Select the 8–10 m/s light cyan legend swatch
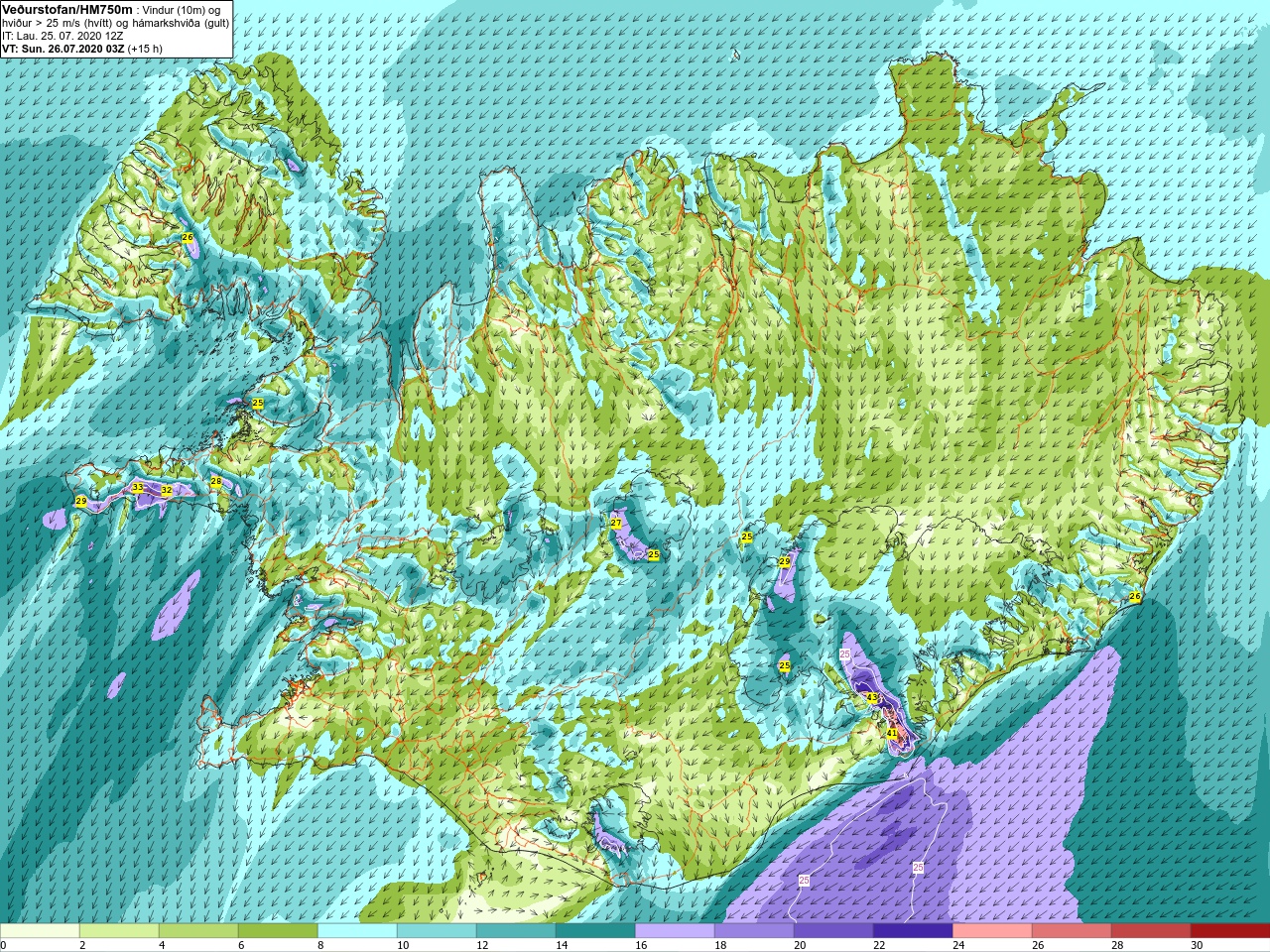The image size is (1270, 952). 357,930
